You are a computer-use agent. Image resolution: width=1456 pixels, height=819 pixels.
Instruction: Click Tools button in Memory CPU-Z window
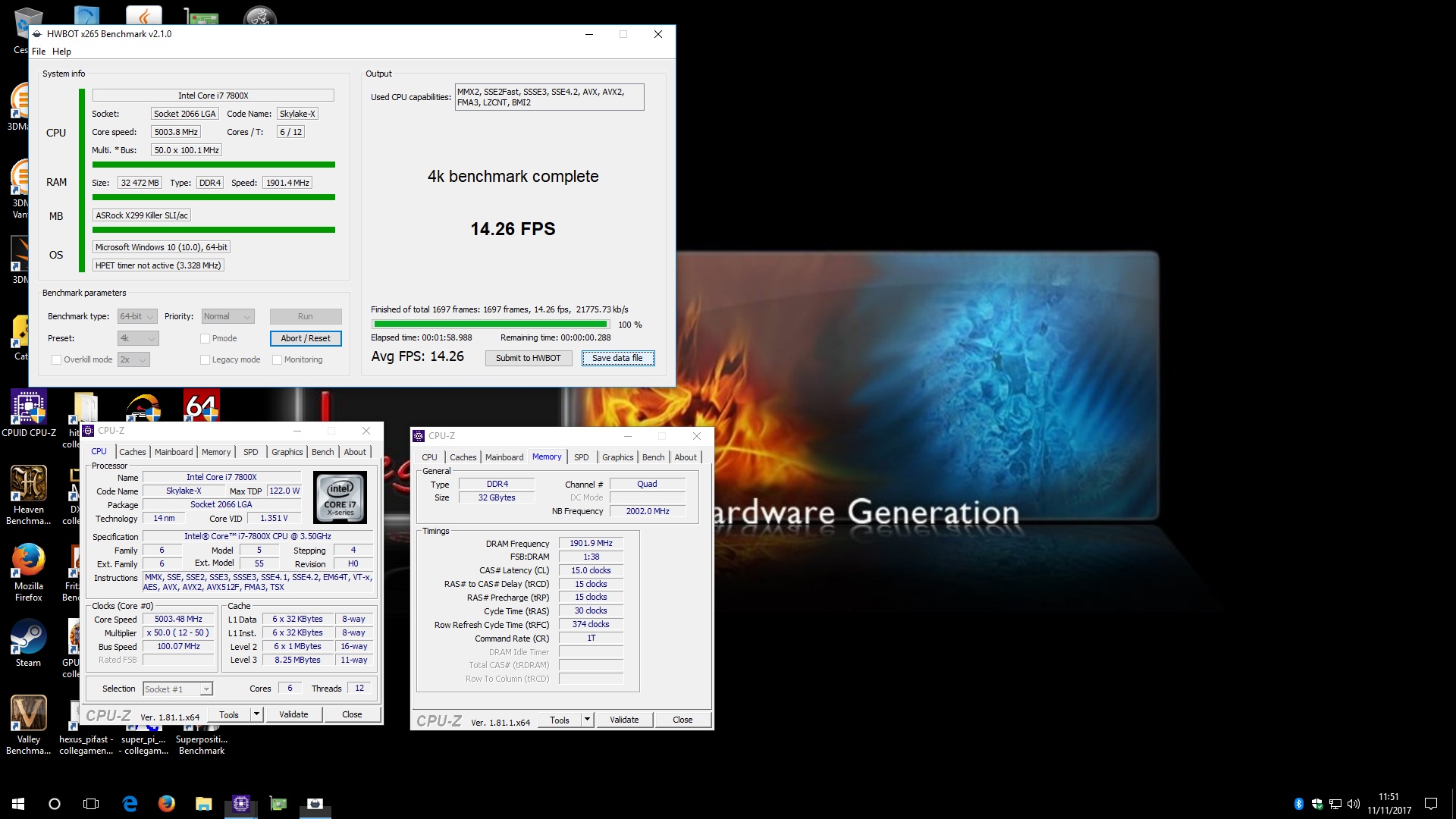560,720
